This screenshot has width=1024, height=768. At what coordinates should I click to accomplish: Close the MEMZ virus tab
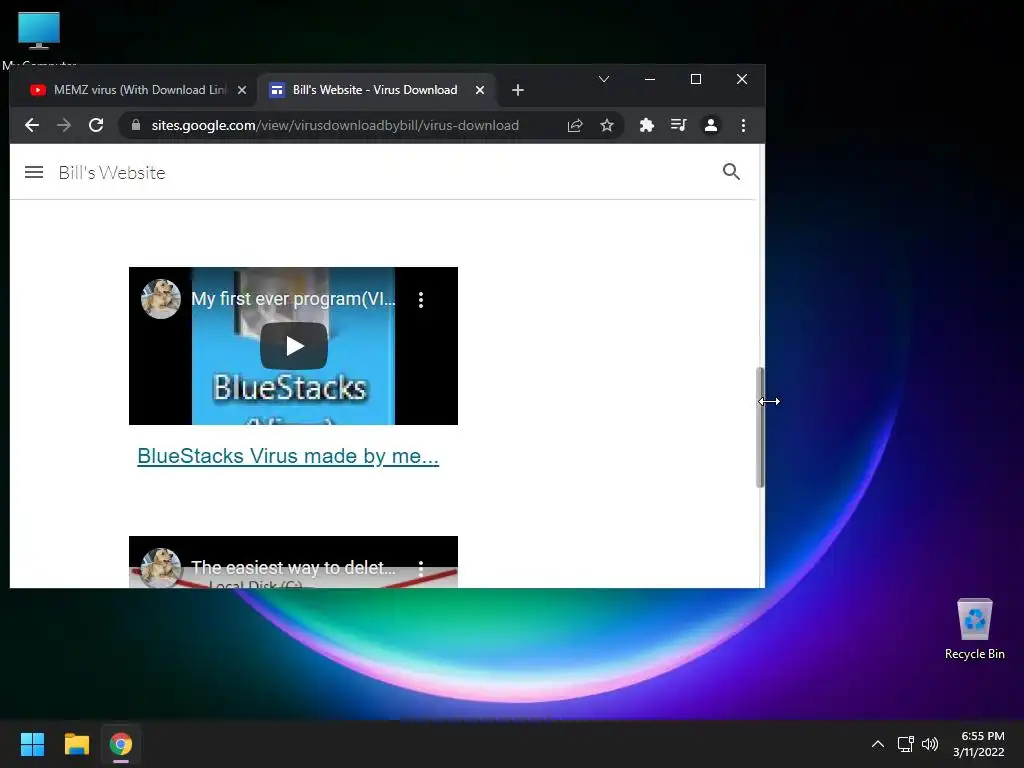tap(242, 90)
